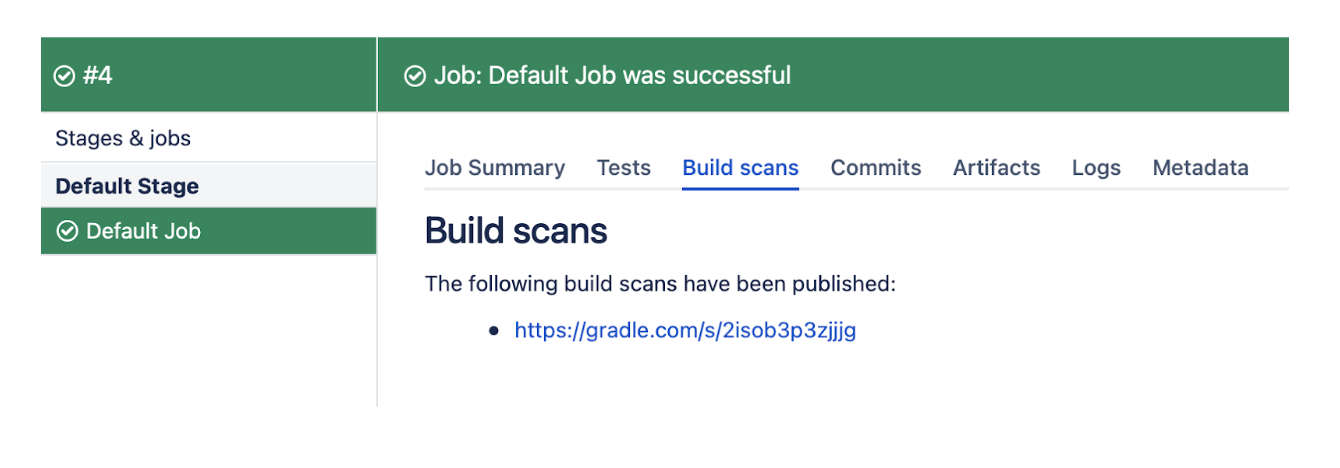Viewport: 1340px width, 468px height.
Task: Select build number #4 in the header
Action: click(x=97, y=76)
